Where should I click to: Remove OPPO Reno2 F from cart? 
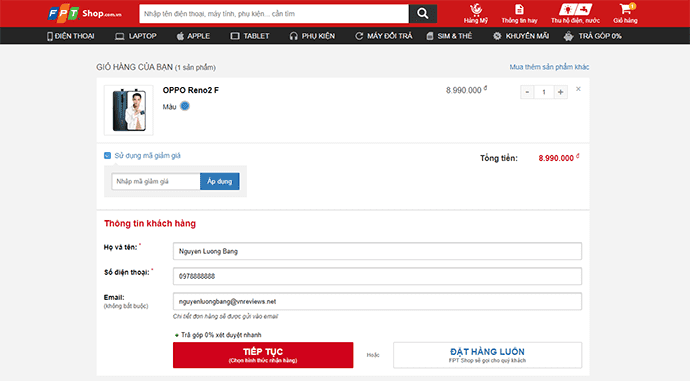[578, 89]
